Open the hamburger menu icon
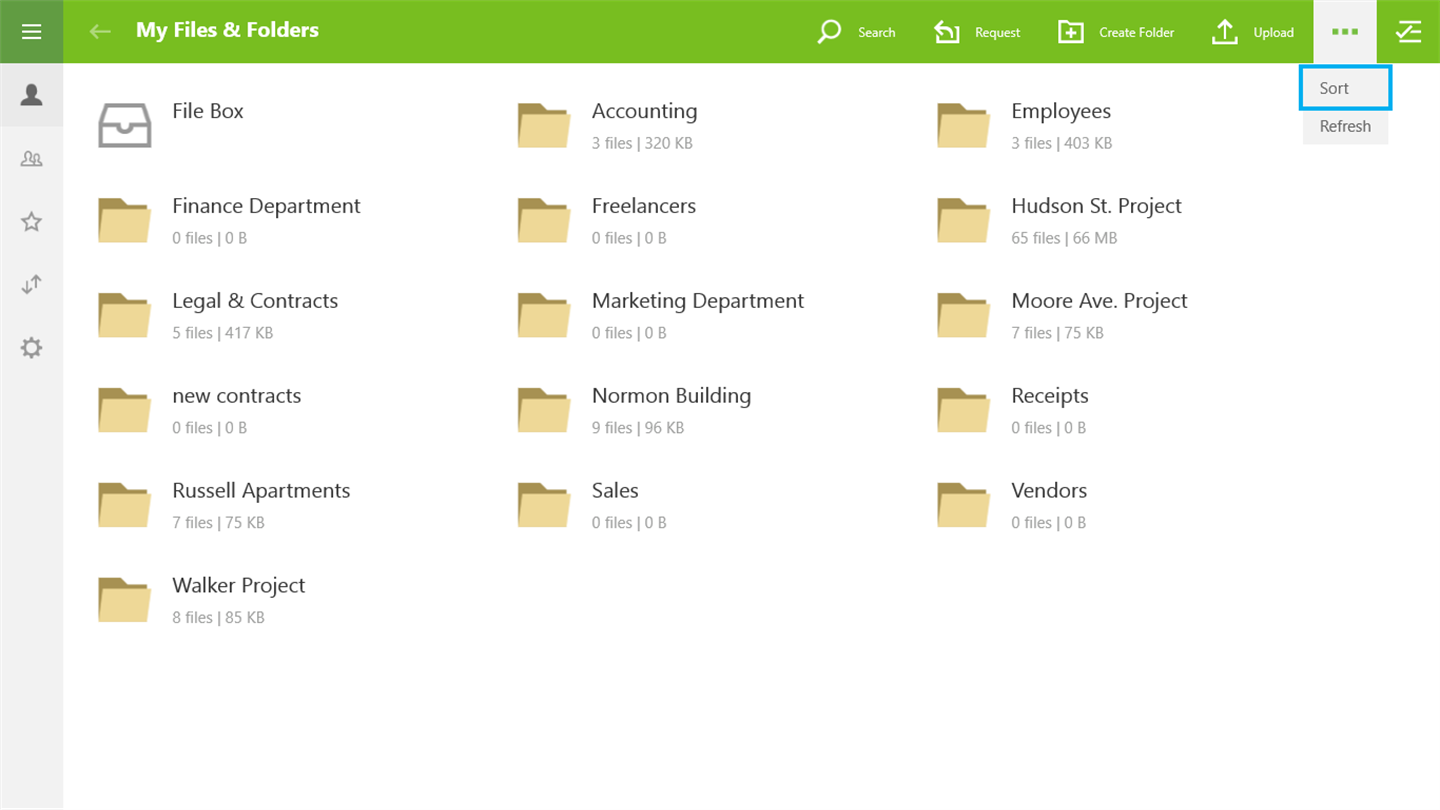The height and width of the screenshot is (810, 1440). 31,32
